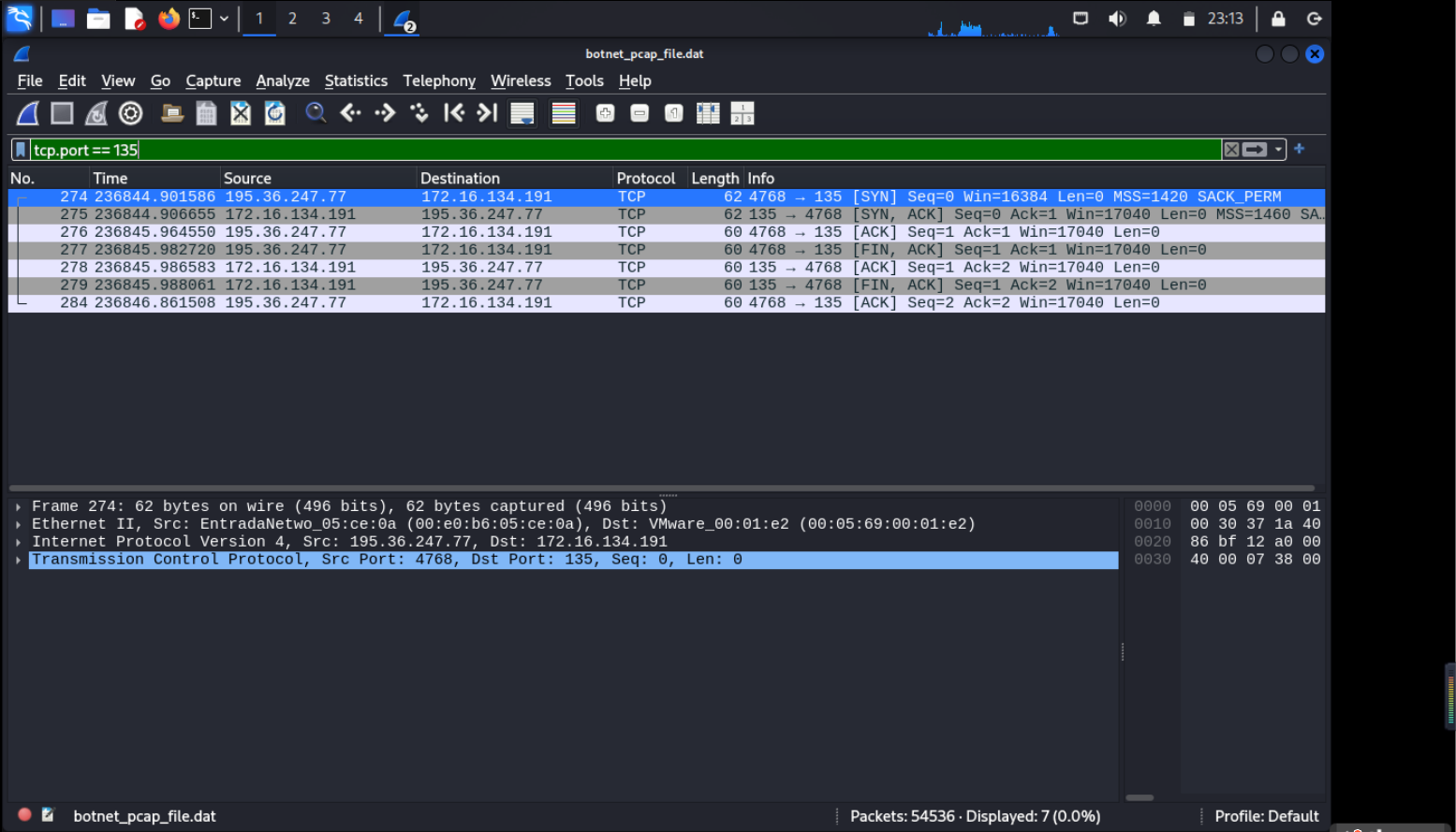Toggle packet colorization rules

pyautogui.click(x=564, y=113)
